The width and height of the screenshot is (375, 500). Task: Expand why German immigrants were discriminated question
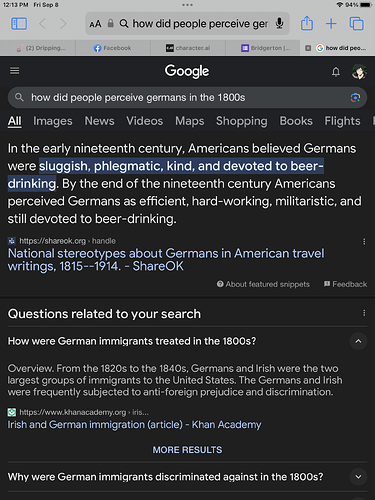[x=358, y=477]
